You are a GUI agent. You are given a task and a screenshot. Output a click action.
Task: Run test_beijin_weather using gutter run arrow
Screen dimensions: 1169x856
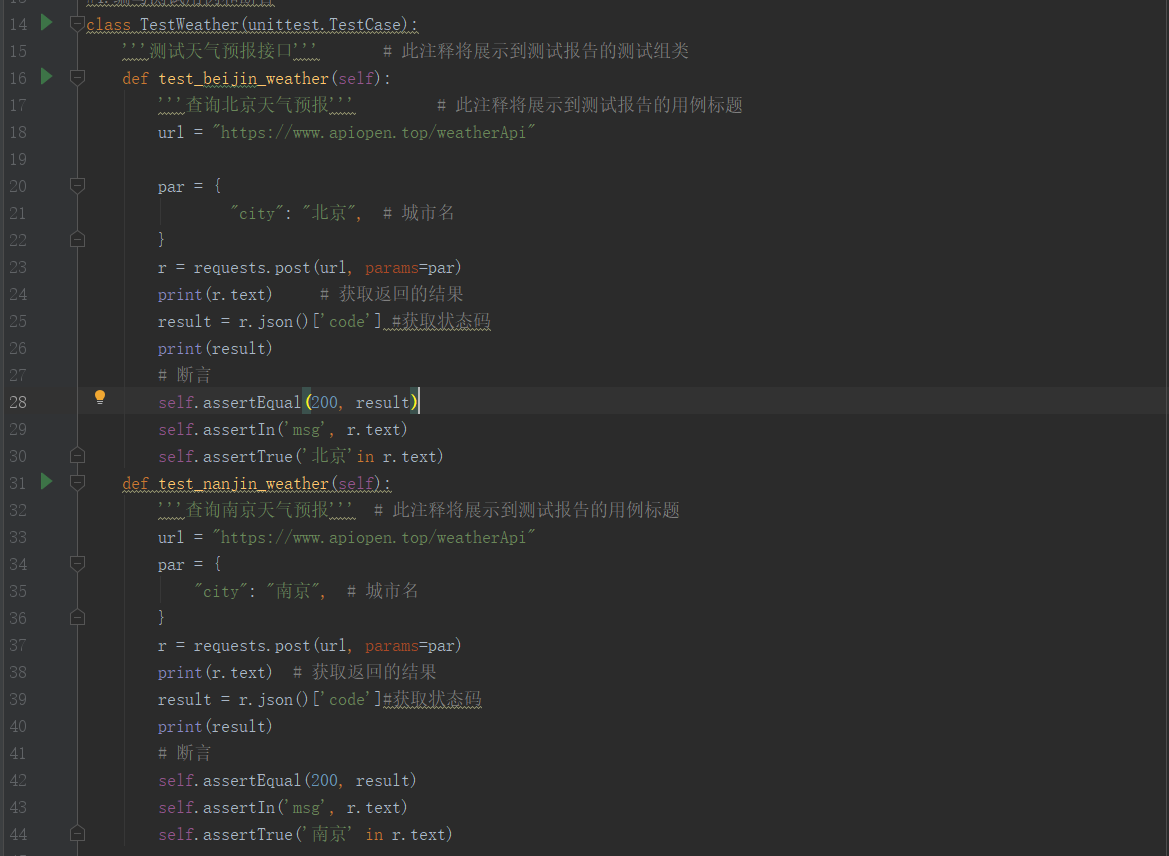(x=46, y=76)
